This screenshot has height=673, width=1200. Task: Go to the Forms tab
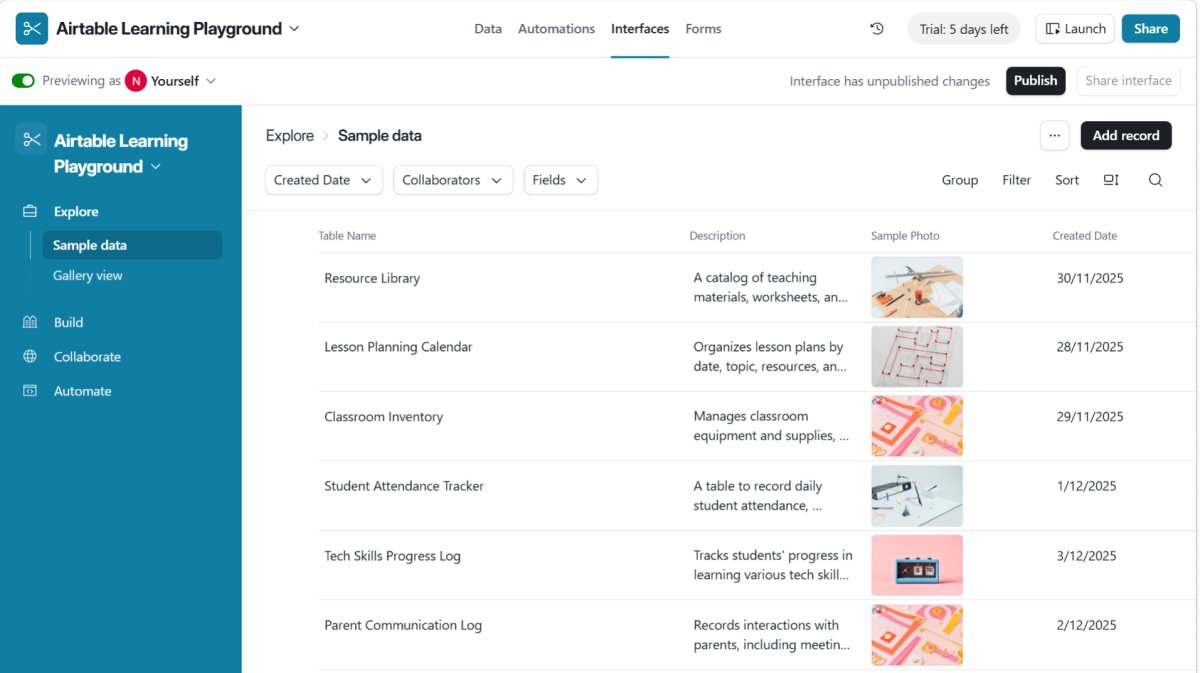pos(703,29)
